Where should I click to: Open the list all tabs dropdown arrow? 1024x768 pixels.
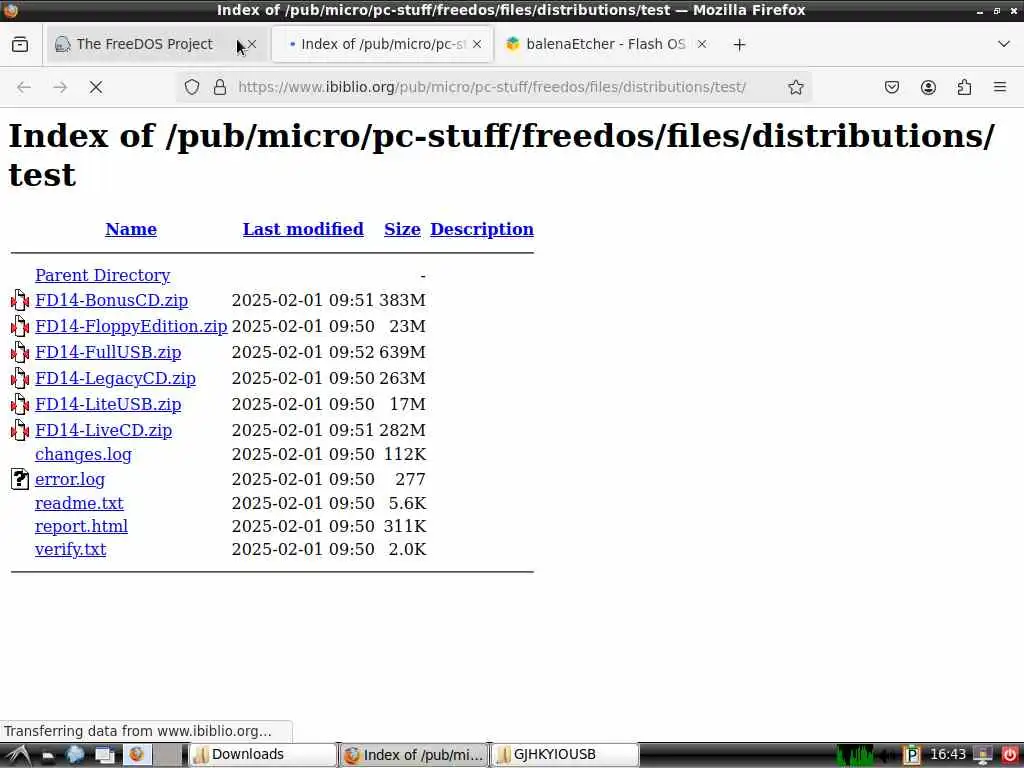[1004, 44]
